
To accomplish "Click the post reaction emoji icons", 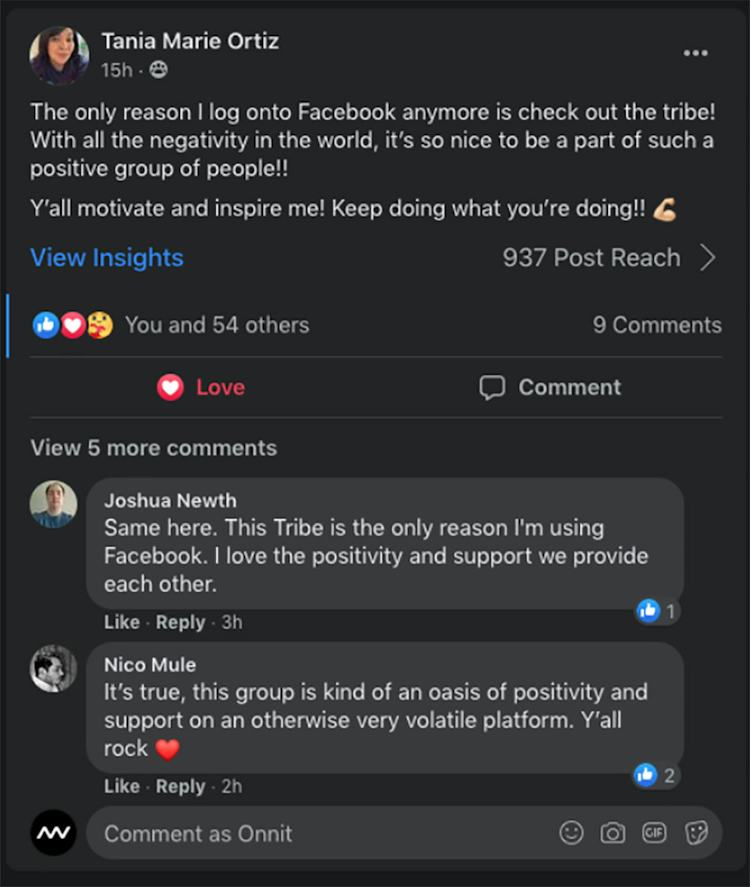I will pos(72,325).
